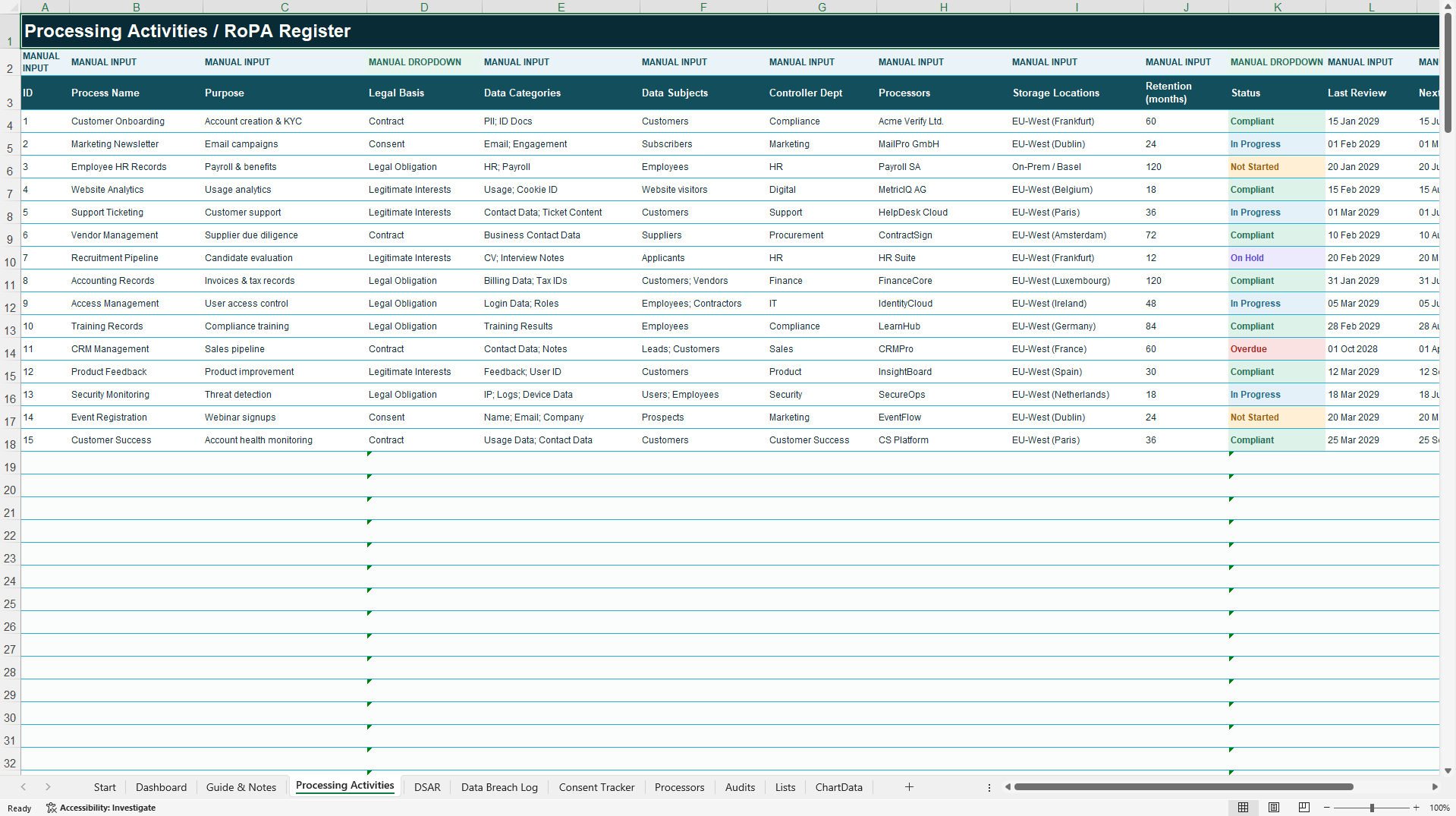1456x816 pixels.
Task: Open the Processors sheet tab
Action: 679,787
